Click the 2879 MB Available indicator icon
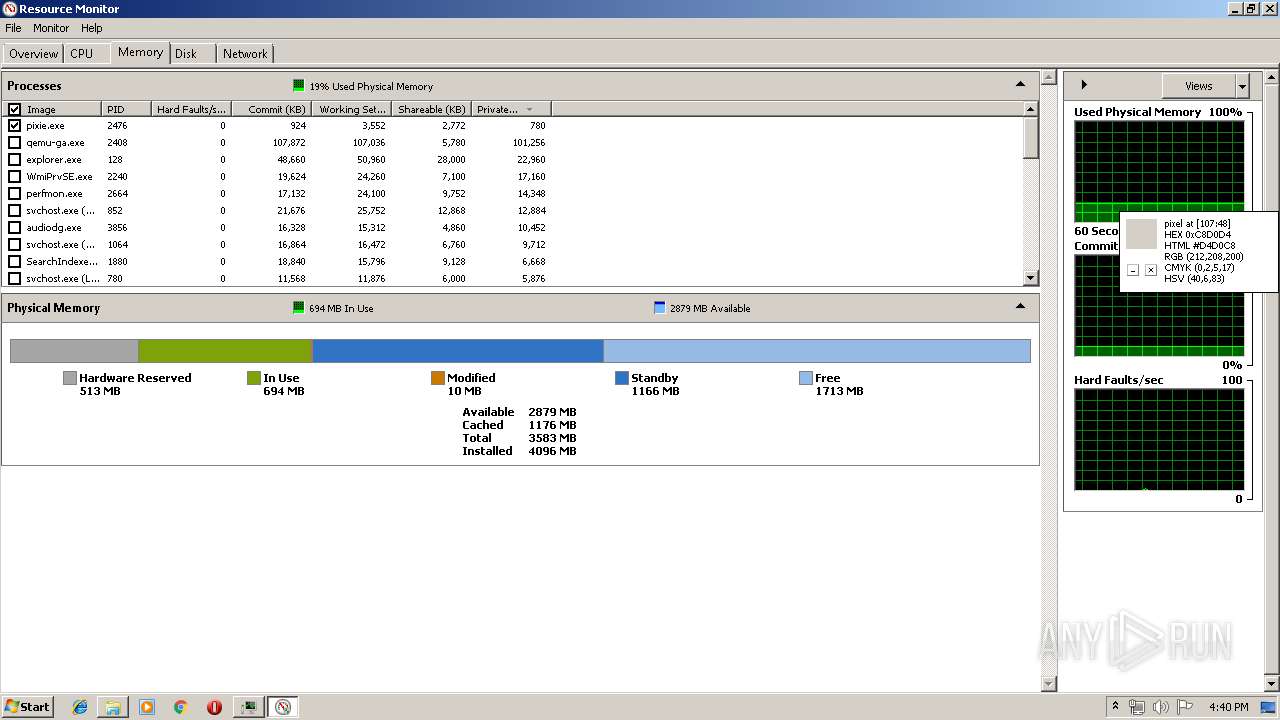Image resolution: width=1280 pixels, height=720 pixels. (x=659, y=308)
